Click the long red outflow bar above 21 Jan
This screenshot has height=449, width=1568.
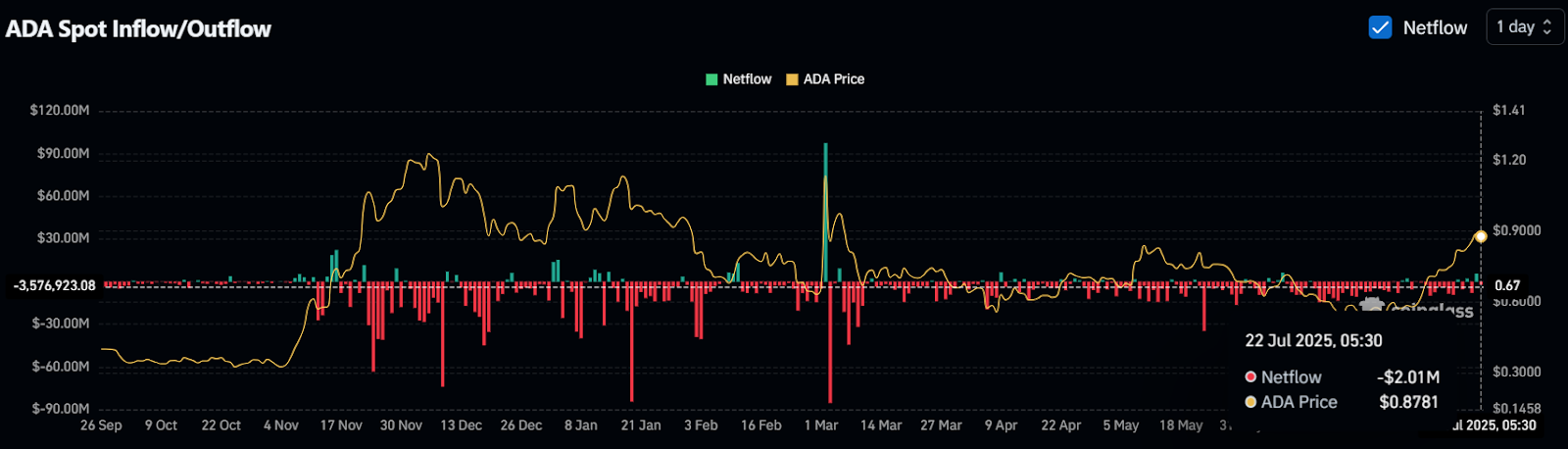tap(632, 342)
